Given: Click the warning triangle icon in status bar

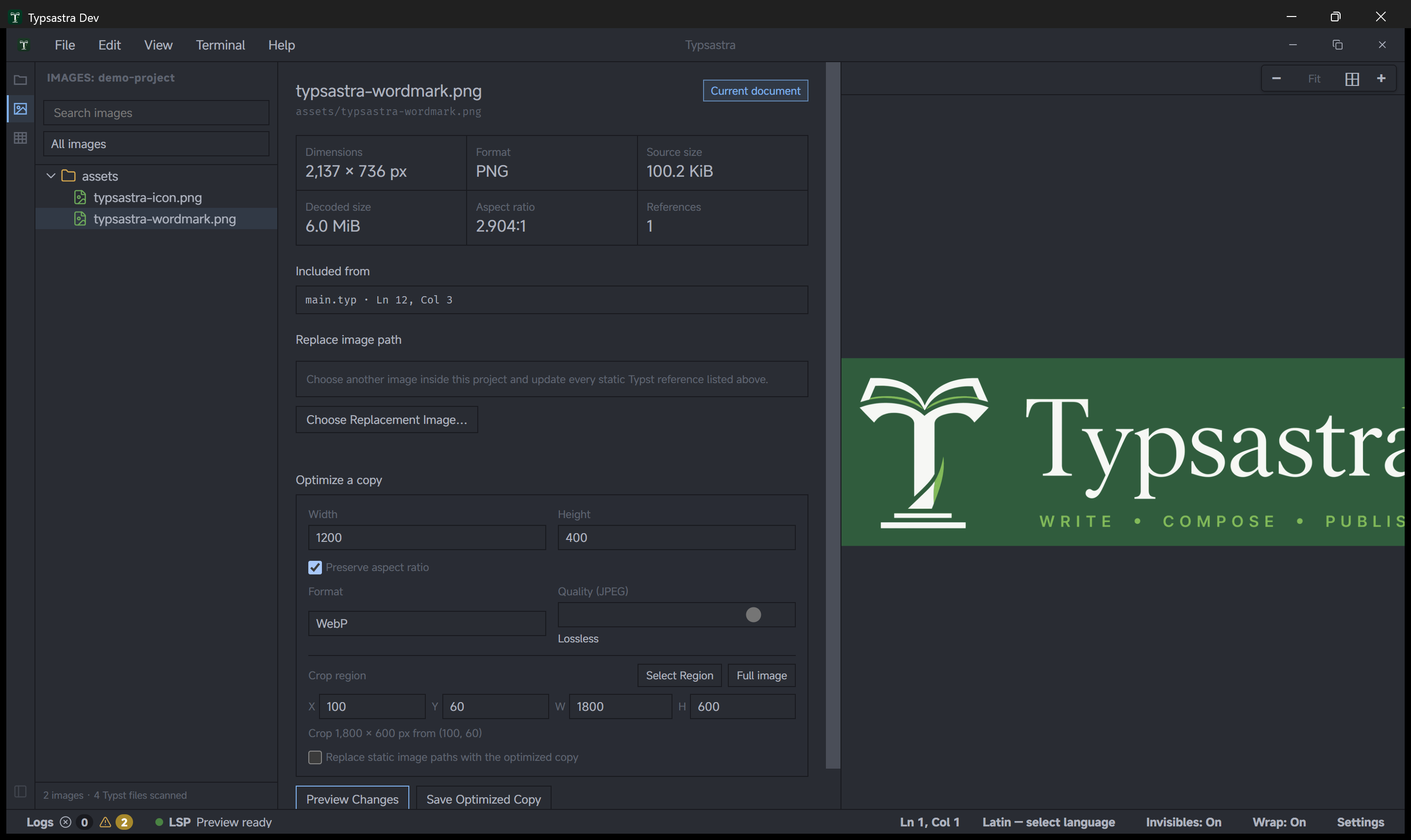Looking at the screenshot, I should click(x=105, y=822).
